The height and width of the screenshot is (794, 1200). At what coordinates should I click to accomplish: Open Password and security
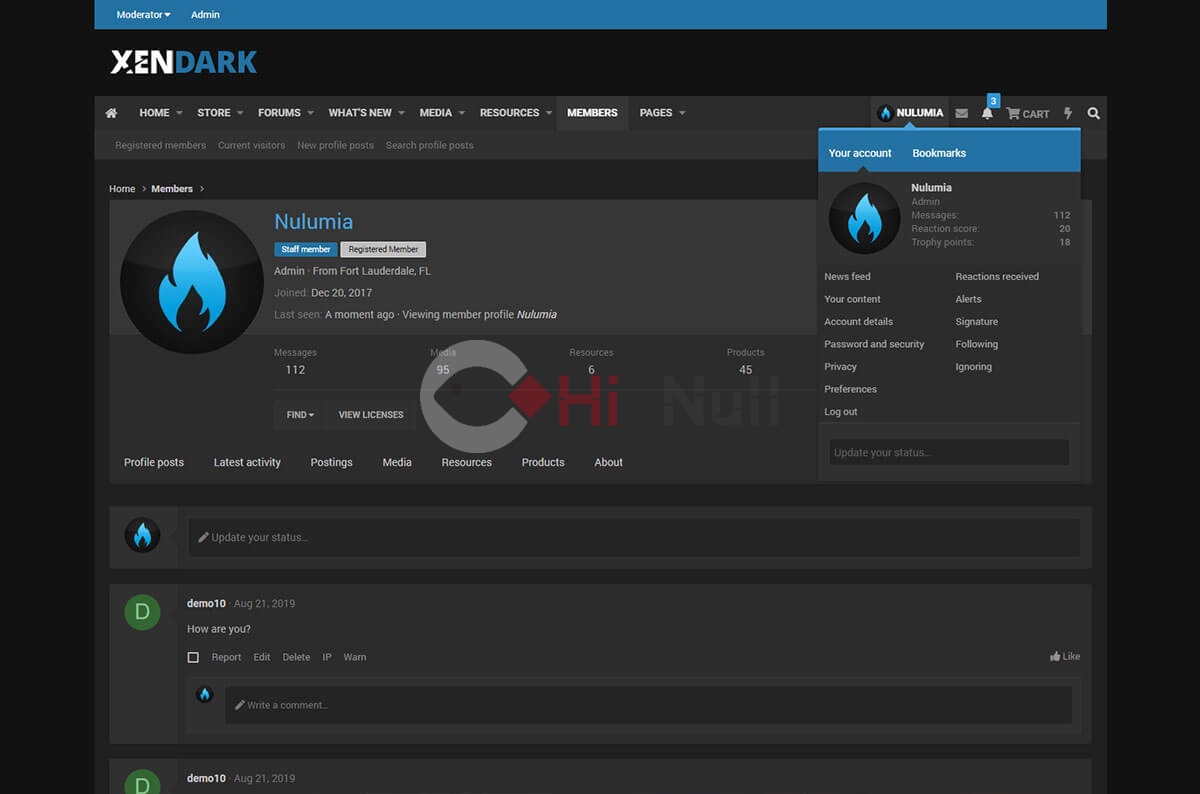874,344
